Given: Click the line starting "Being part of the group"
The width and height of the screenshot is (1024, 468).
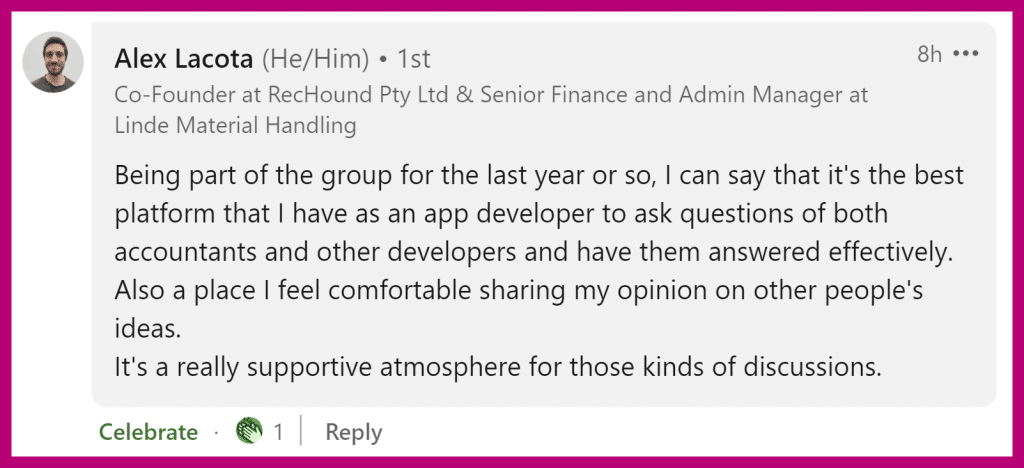Looking at the screenshot, I should [x=539, y=178].
